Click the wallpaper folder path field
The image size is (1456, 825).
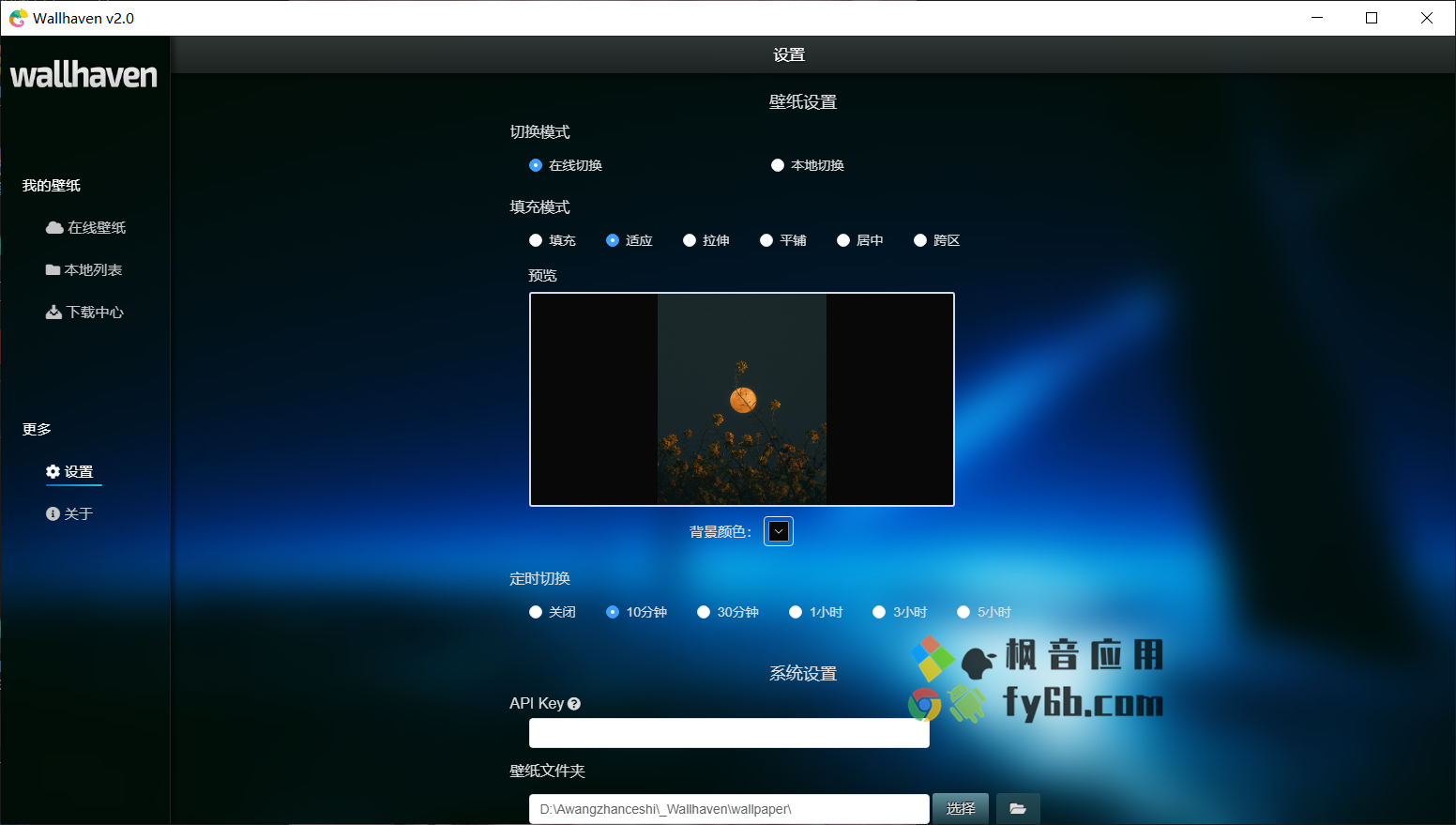[729, 809]
